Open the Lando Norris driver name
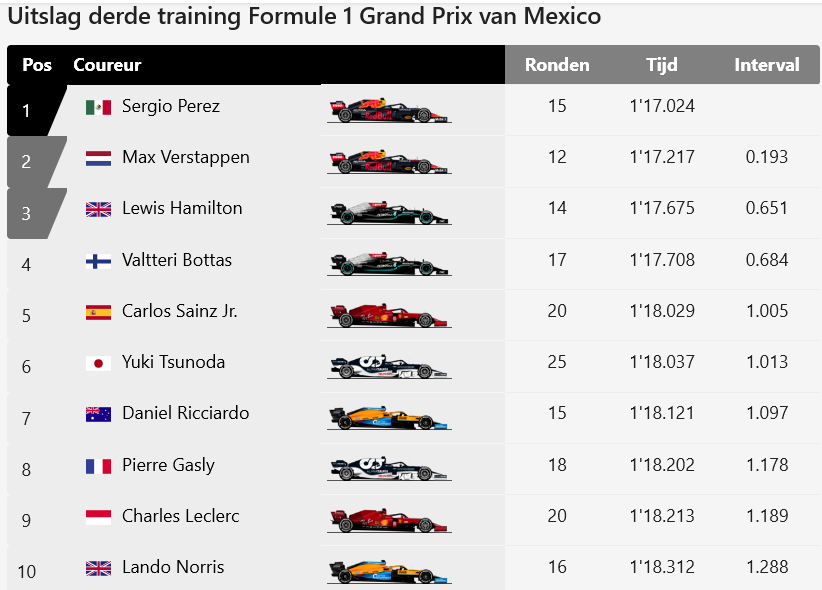Viewport: 822px width, 590px height. pos(173,567)
